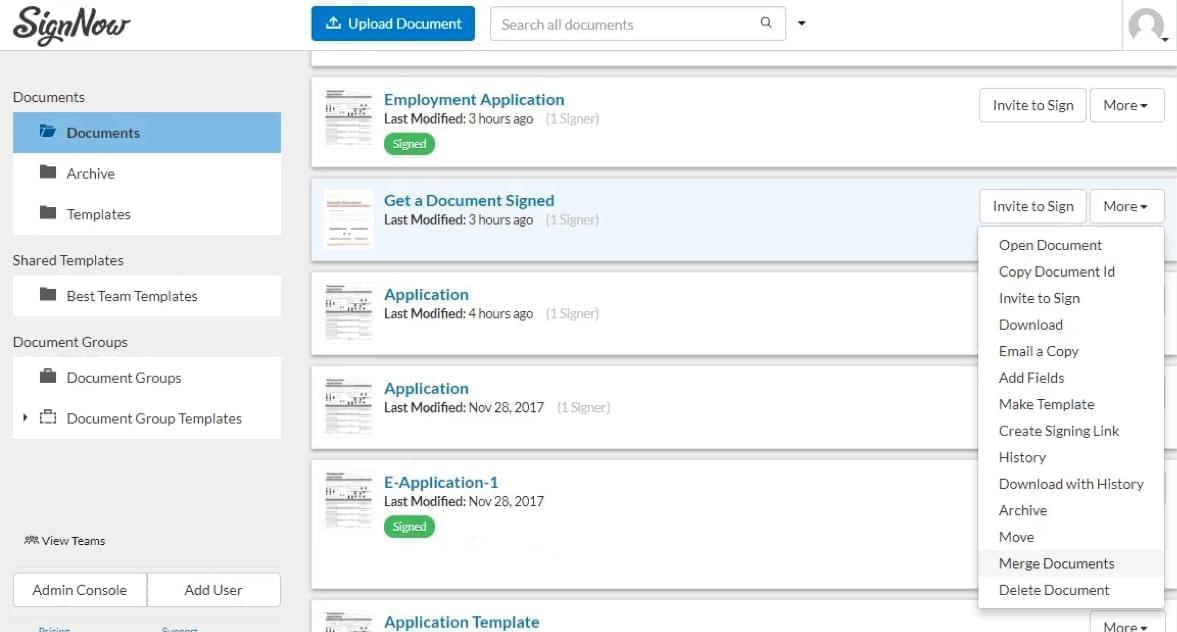Click the Templates folder icon
This screenshot has width=1177, height=632.
click(x=49, y=213)
